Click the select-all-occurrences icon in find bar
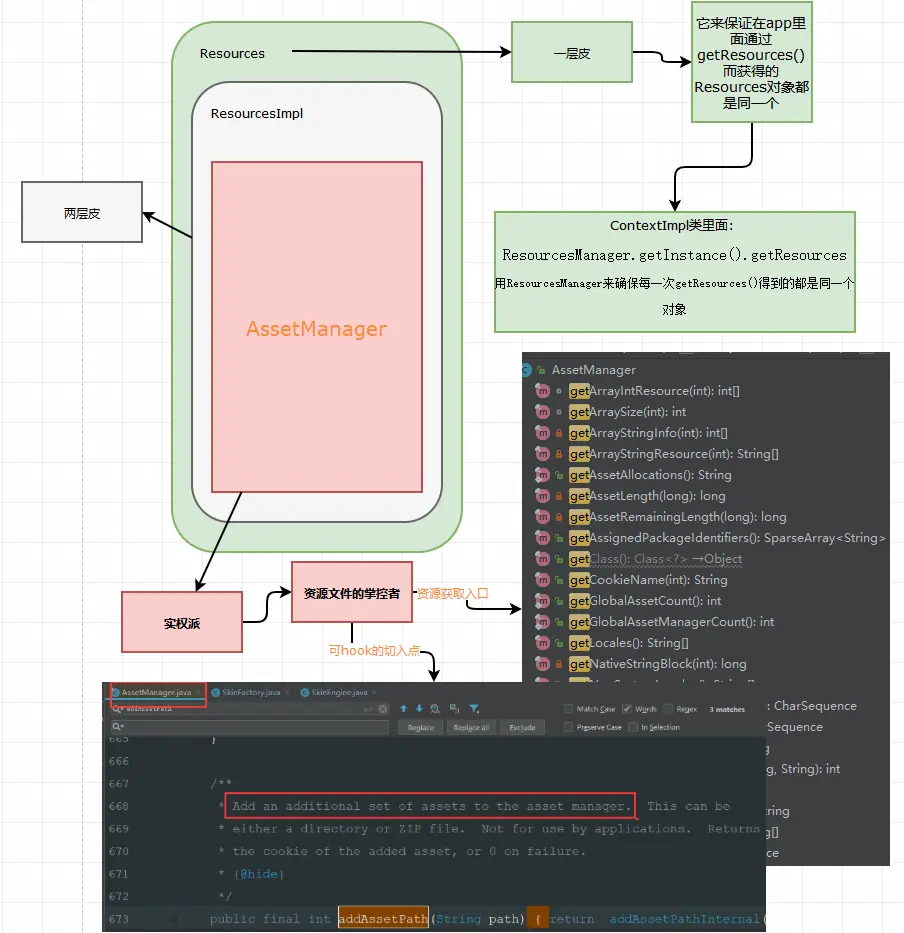The width and height of the screenshot is (904, 933). click(455, 708)
